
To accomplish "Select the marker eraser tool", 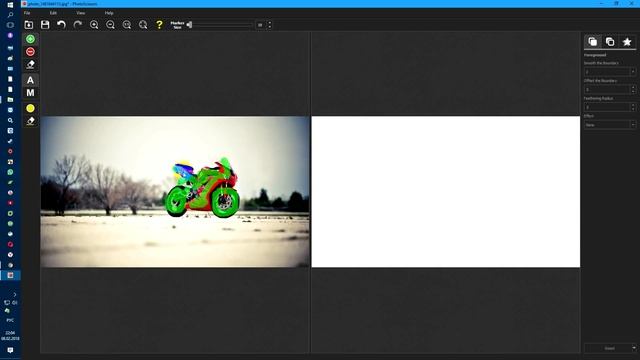I will pos(30,64).
